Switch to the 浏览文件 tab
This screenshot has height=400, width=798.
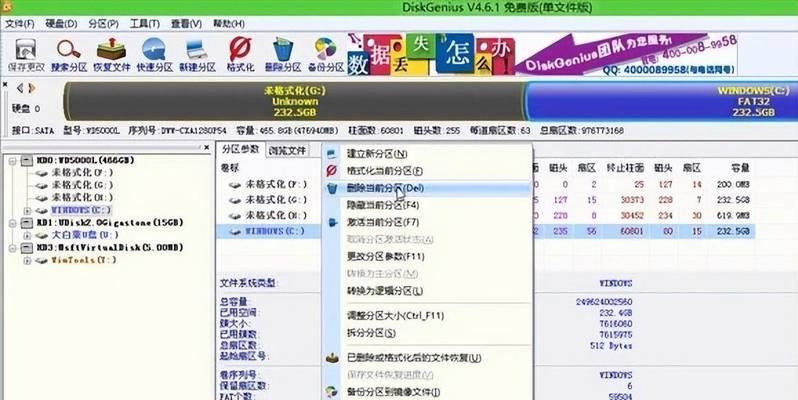point(287,150)
